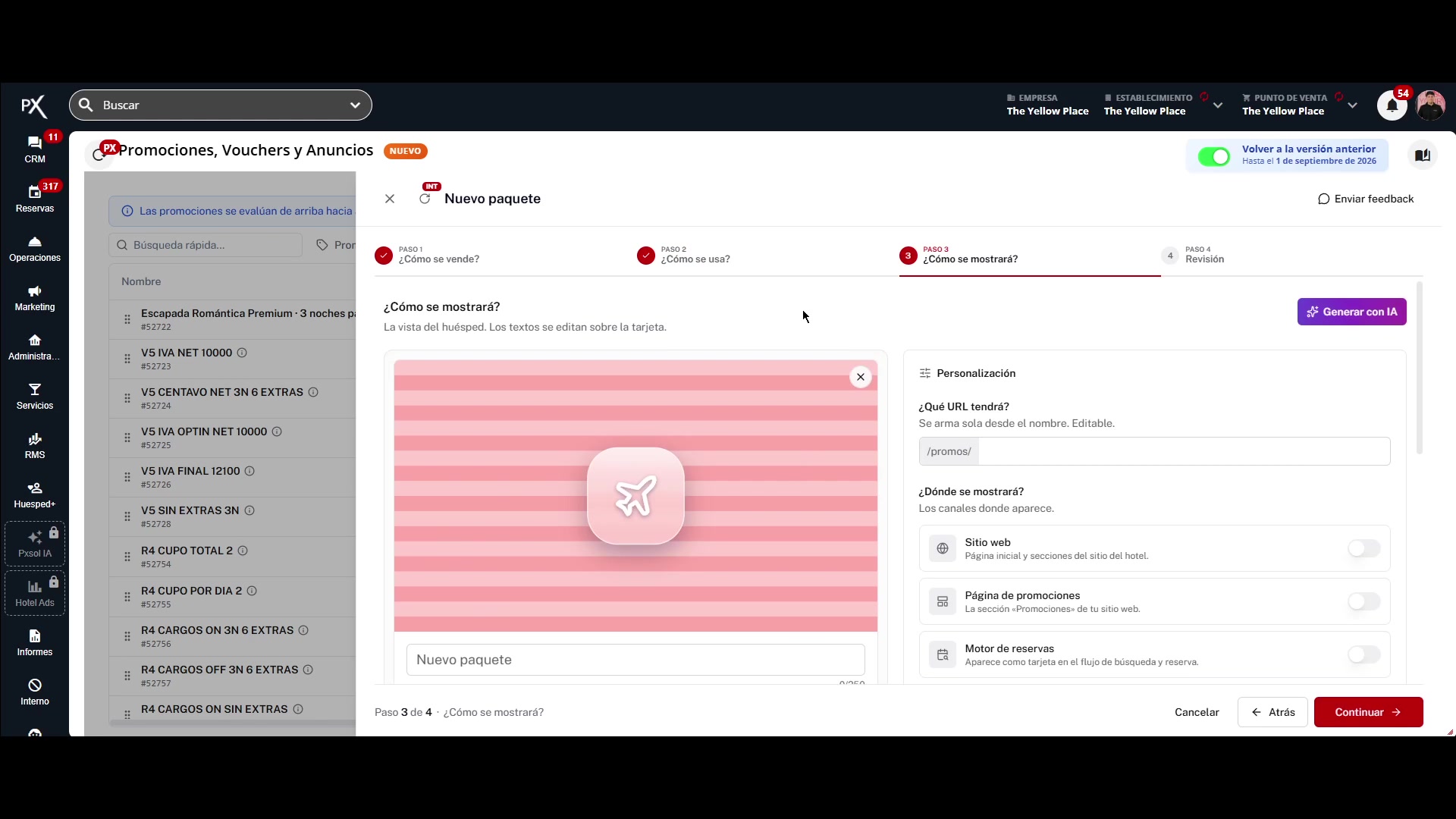Image resolution: width=1456 pixels, height=819 pixels.
Task: Click info icon beside V5 SIN EXTRAS 3N
Action: pyautogui.click(x=249, y=510)
